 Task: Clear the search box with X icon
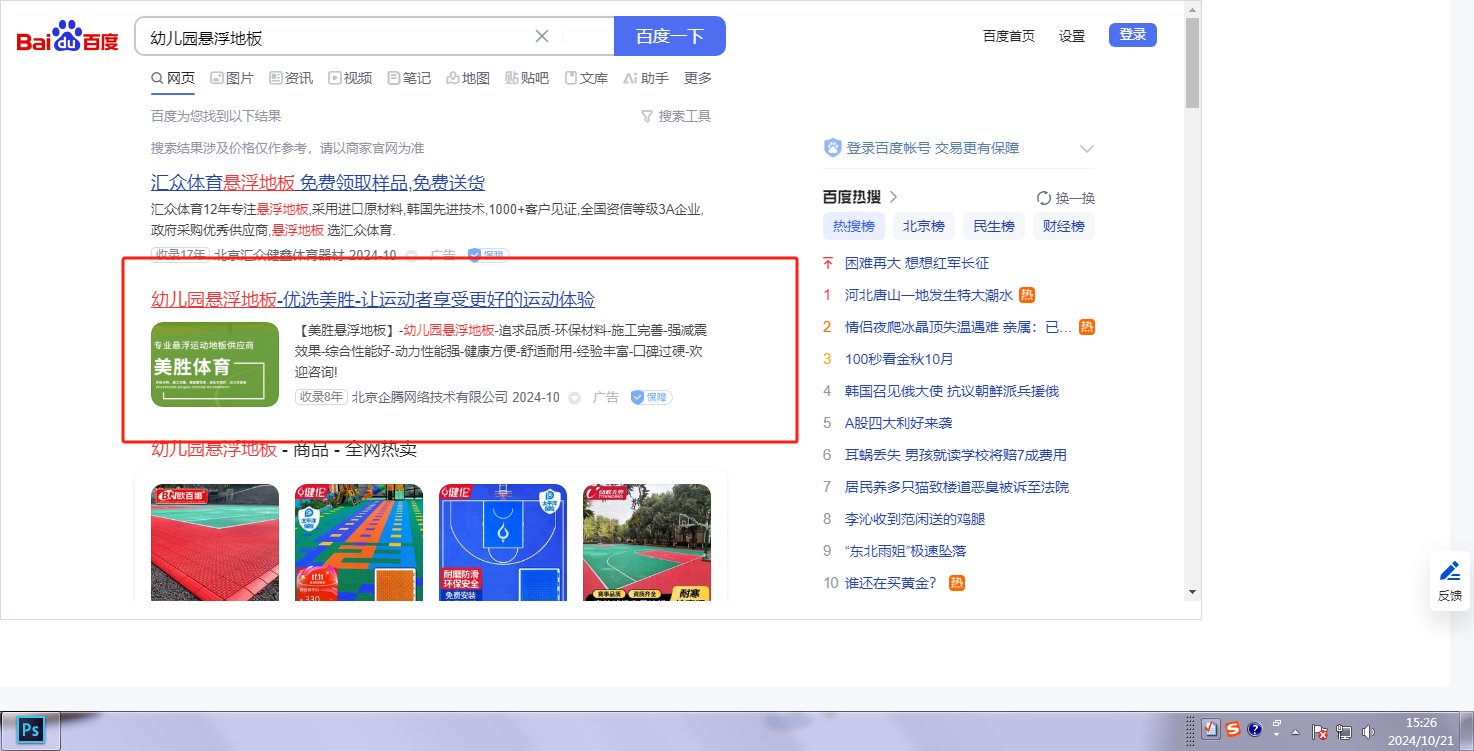pos(542,37)
